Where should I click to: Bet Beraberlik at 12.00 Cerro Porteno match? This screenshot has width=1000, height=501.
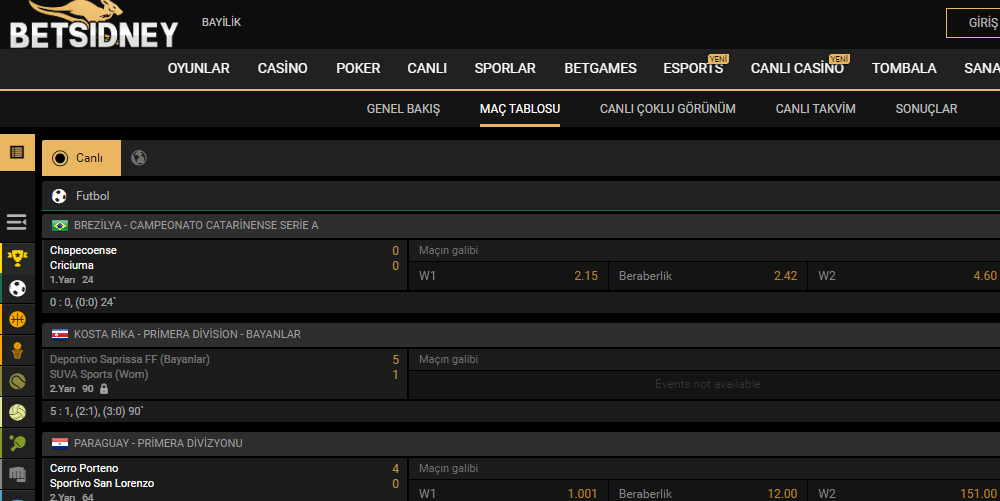(x=708, y=493)
